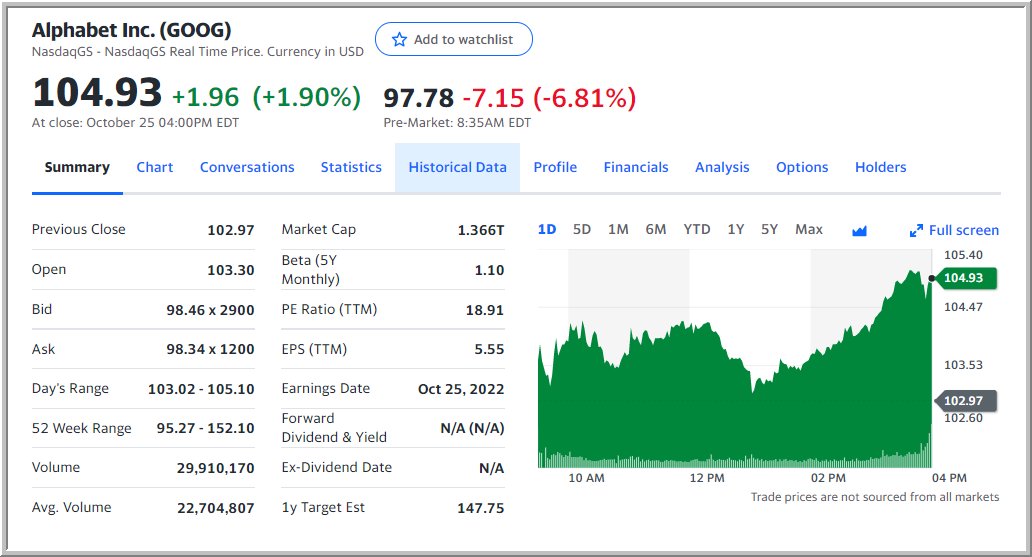Switch chart to 6M range

tap(656, 229)
